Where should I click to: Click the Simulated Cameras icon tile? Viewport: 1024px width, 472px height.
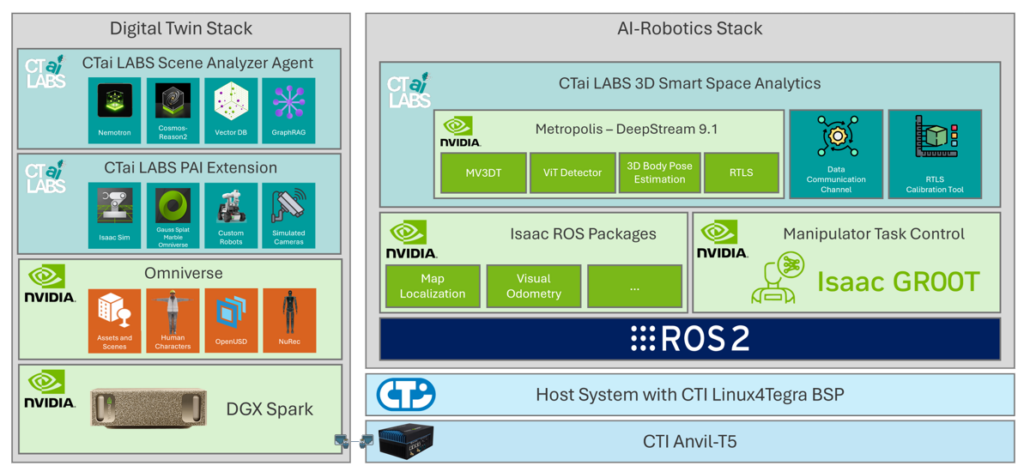pyautogui.click(x=289, y=215)
